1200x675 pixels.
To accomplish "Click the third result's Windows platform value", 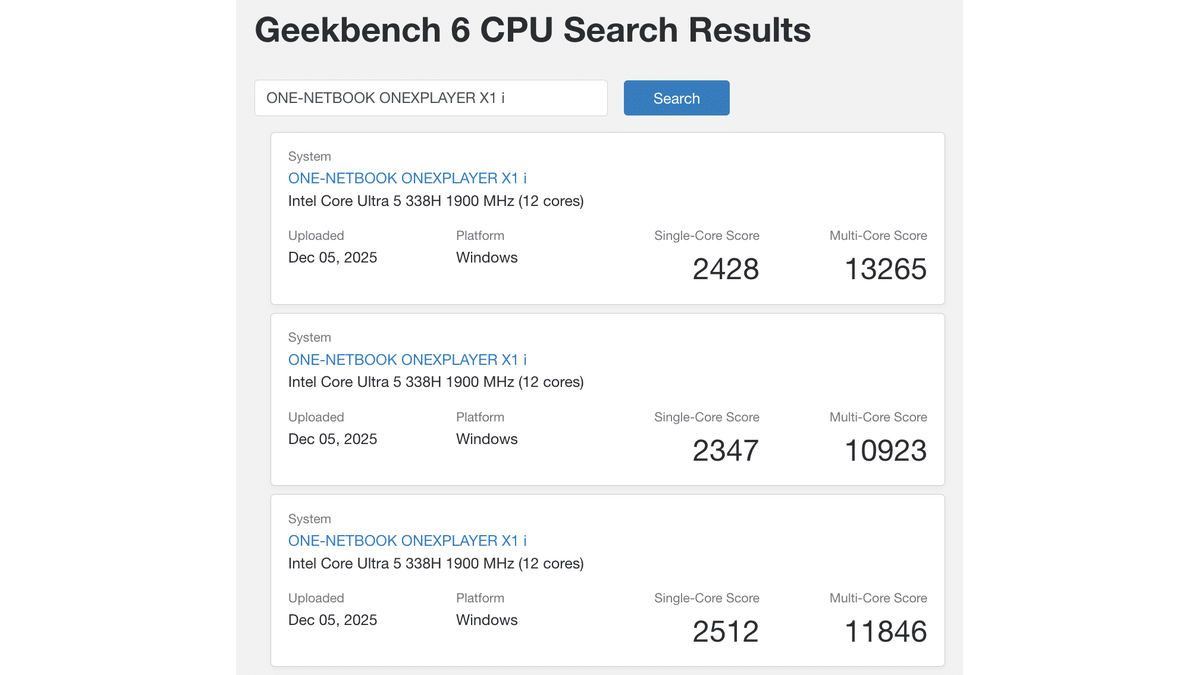I will click(x=486, y=620).
